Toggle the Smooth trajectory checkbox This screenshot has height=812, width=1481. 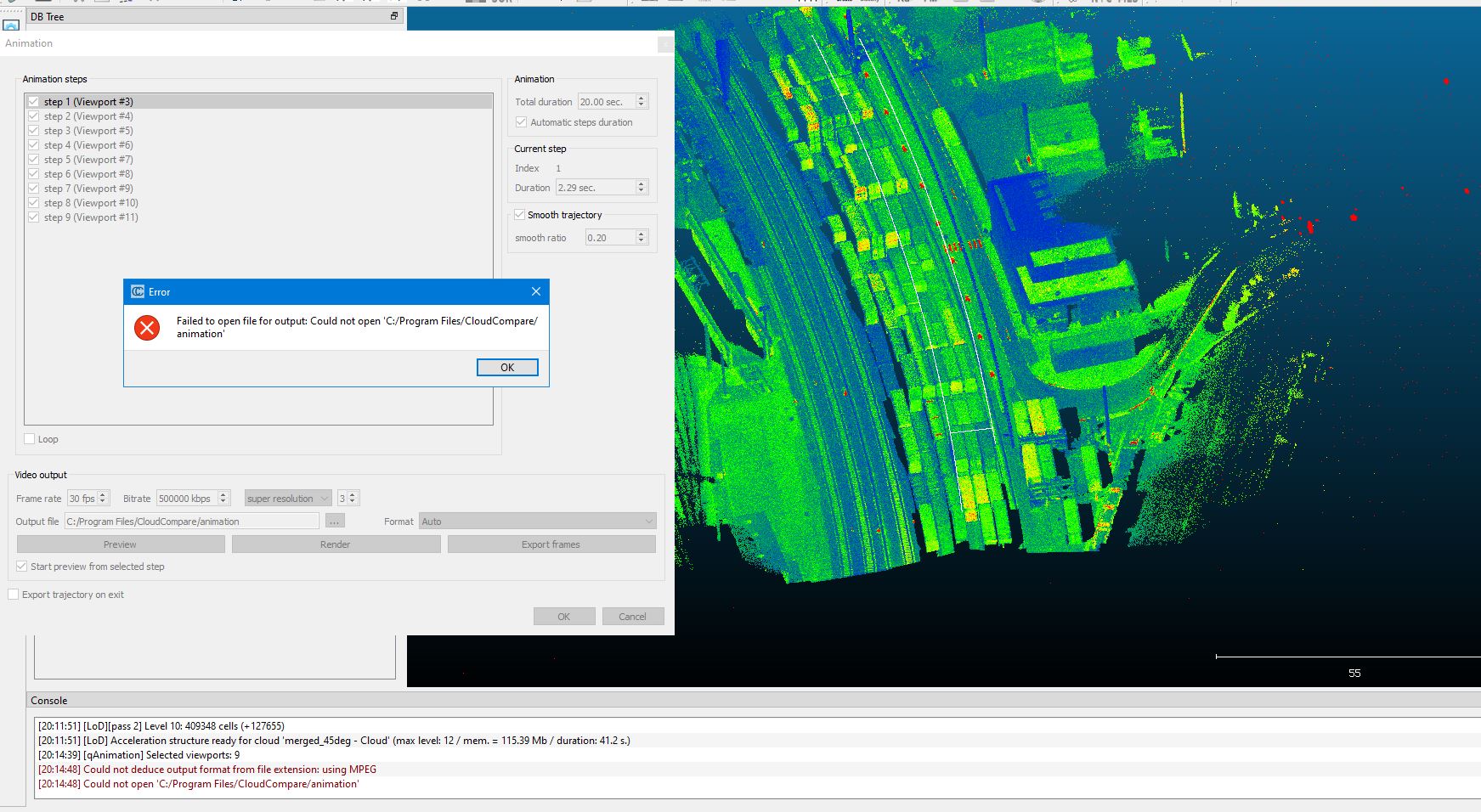520,215
